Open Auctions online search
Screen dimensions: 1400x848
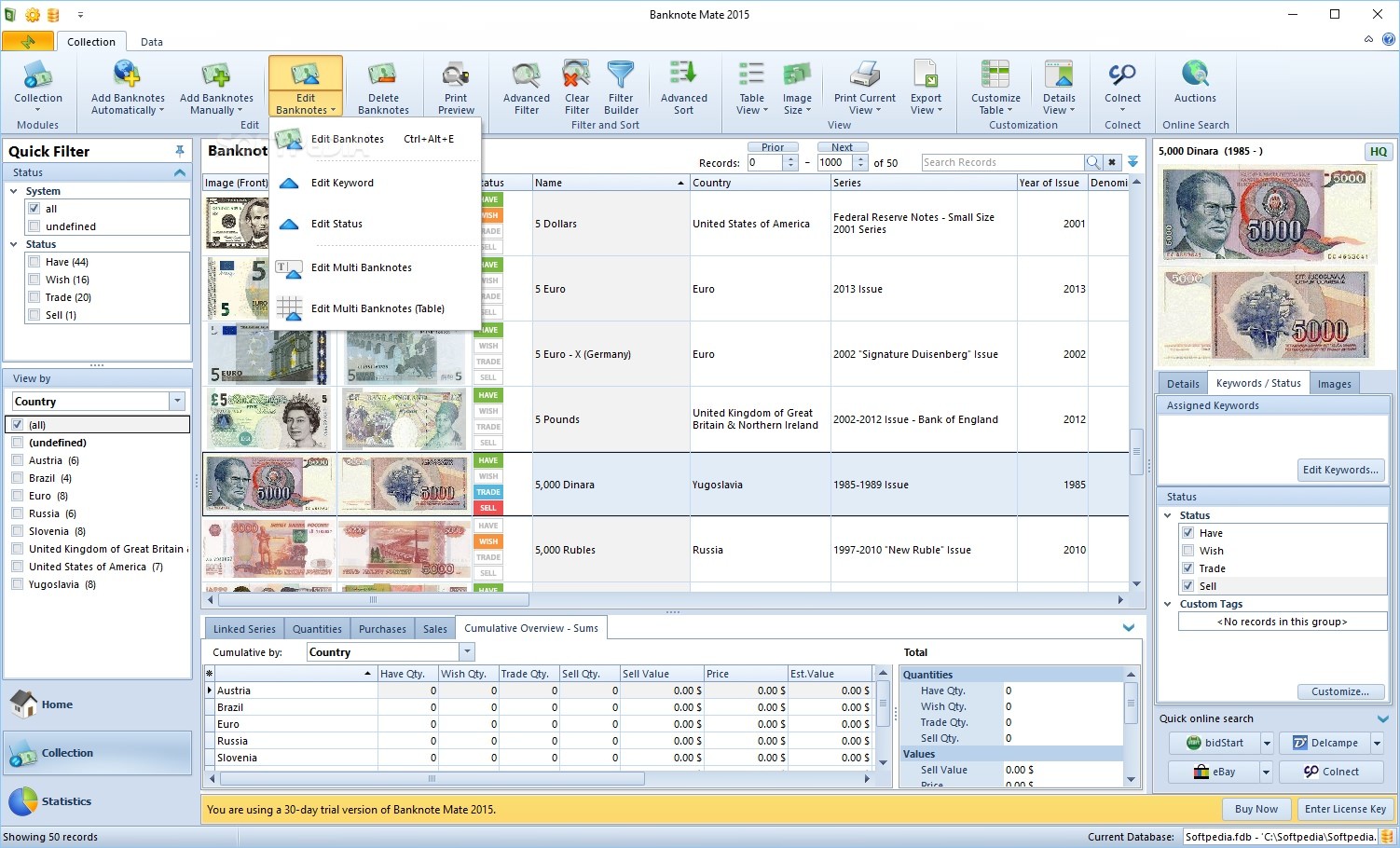(x=1195, y=86)
